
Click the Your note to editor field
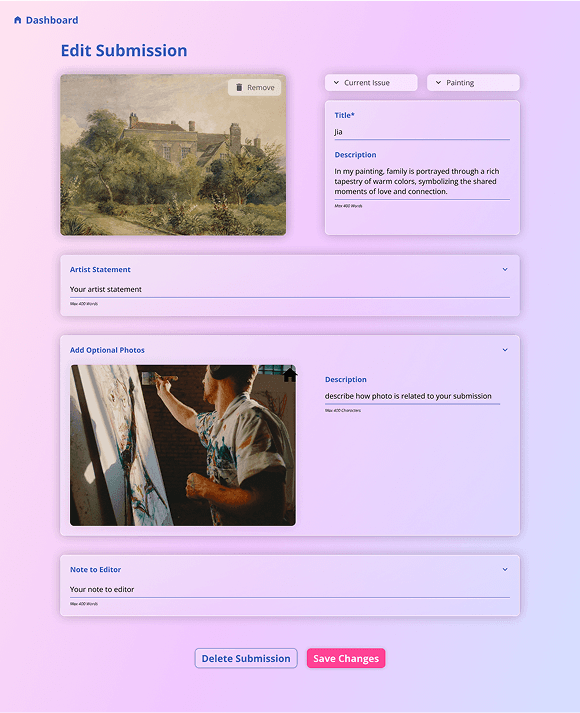(290, 590)
